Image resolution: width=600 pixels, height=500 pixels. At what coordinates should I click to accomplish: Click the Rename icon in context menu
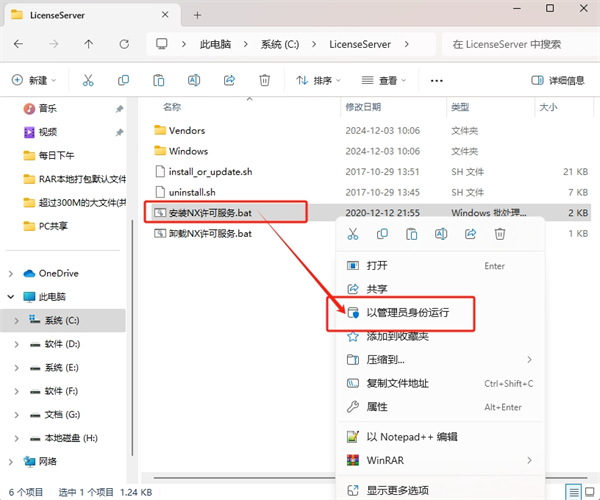(x=440, y=234)
